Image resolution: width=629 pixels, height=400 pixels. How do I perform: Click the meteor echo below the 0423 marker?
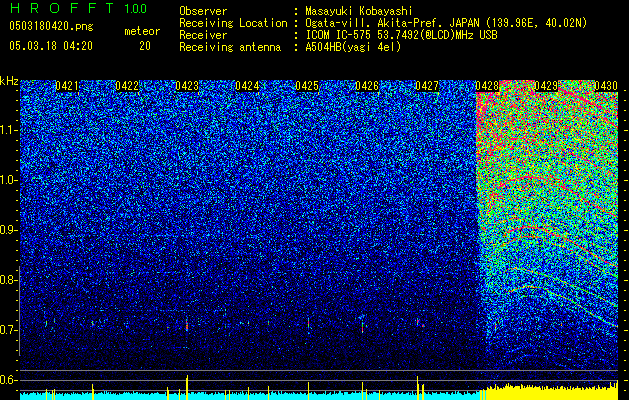(187, 324)
